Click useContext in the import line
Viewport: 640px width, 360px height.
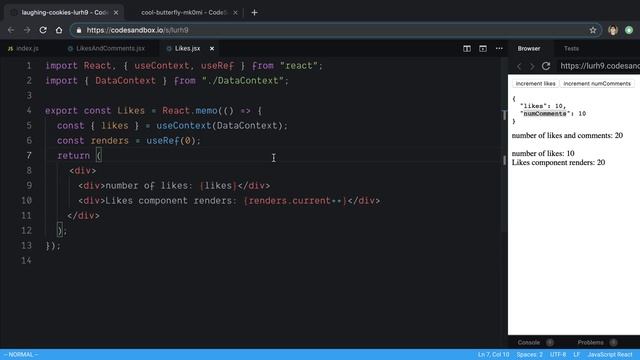[x=162, y=66]
